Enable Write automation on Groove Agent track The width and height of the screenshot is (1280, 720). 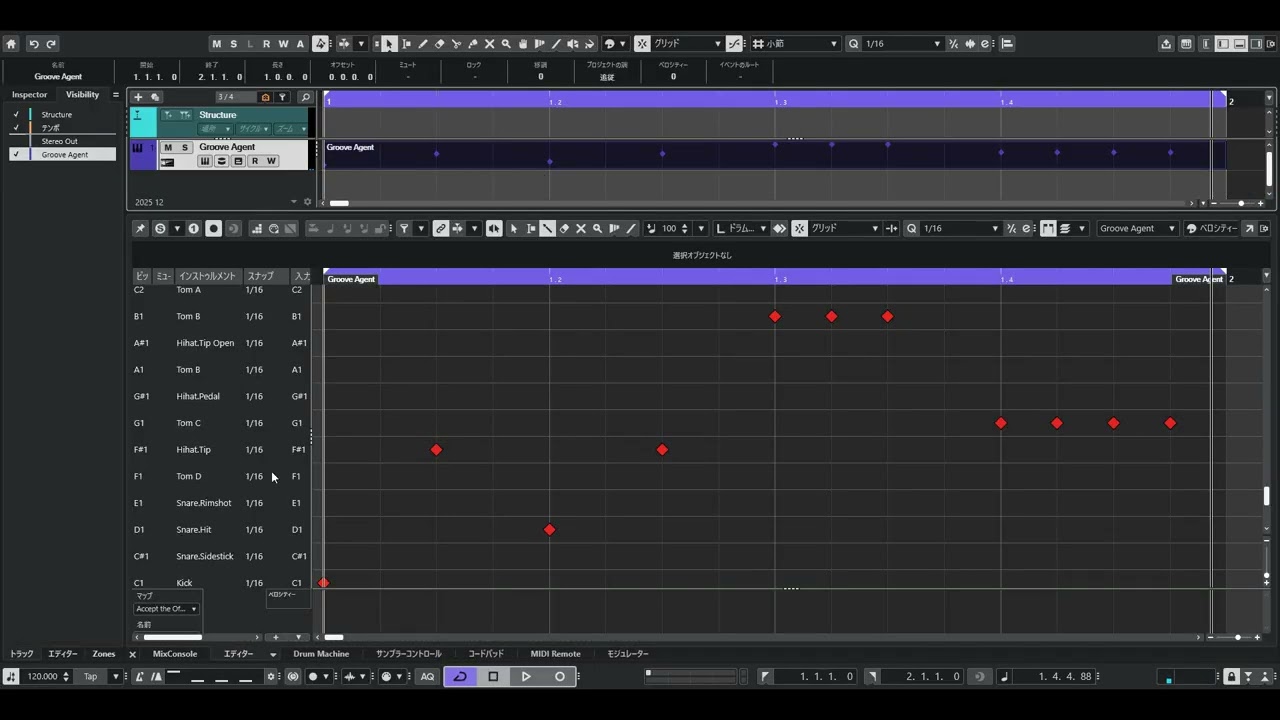[271, 162]
